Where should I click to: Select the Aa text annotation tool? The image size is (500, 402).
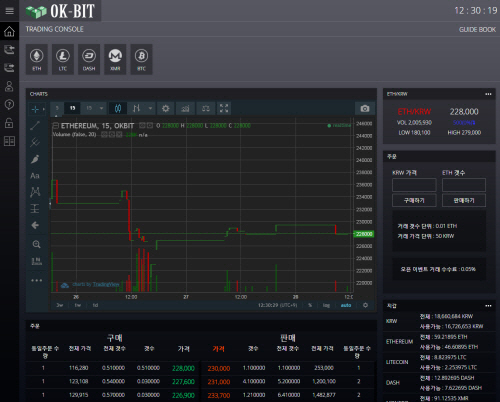click(x=35, y=176)
